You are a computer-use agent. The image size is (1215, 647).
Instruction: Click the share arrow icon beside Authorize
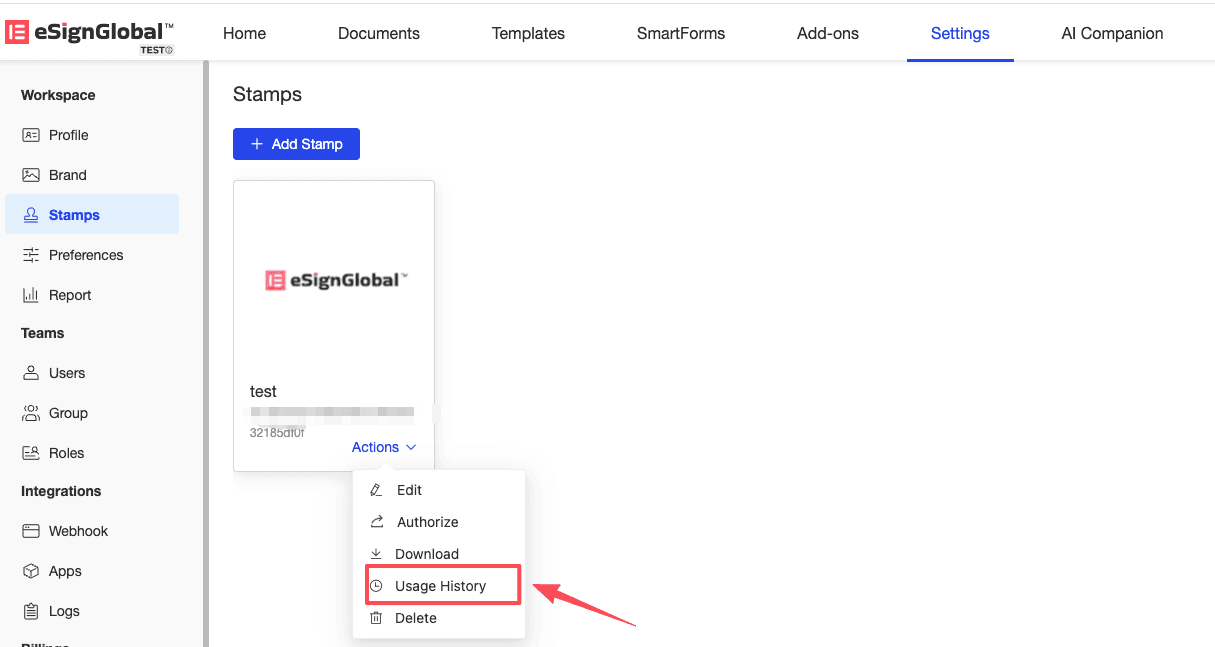[376, 522]
